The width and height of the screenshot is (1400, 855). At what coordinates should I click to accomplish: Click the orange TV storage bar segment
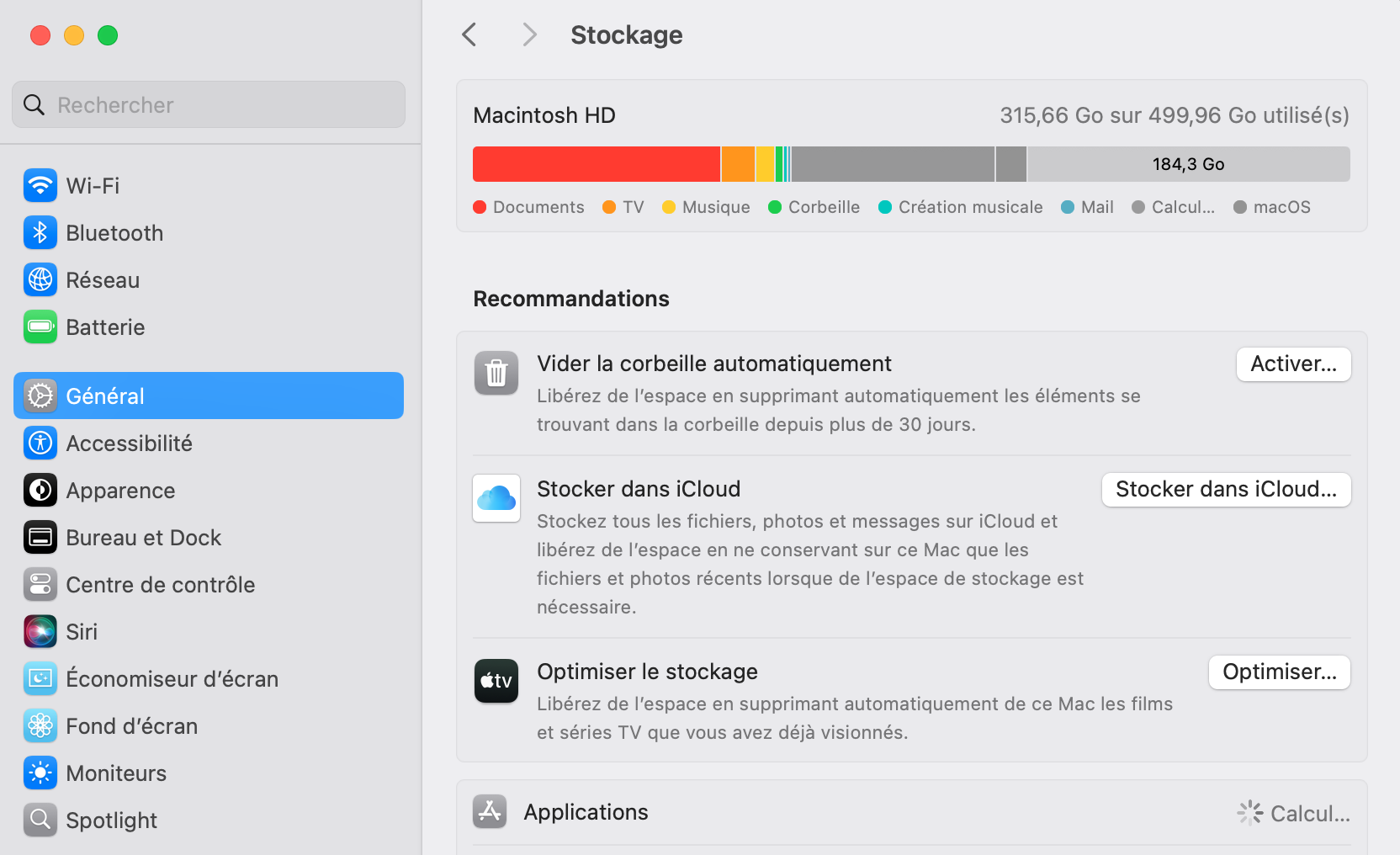coord(739,164)
